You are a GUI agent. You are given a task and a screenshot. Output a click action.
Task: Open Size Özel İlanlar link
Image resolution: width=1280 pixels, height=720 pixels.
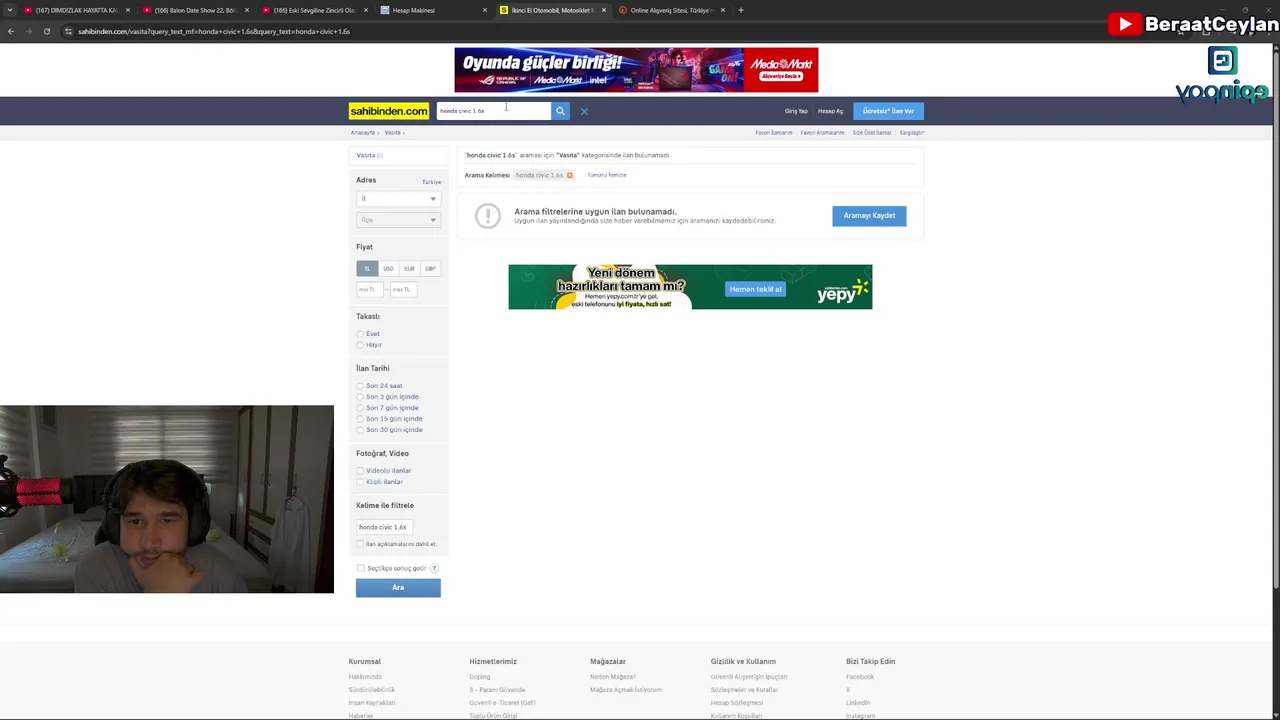pyautogui.click(x=872, y=132)
